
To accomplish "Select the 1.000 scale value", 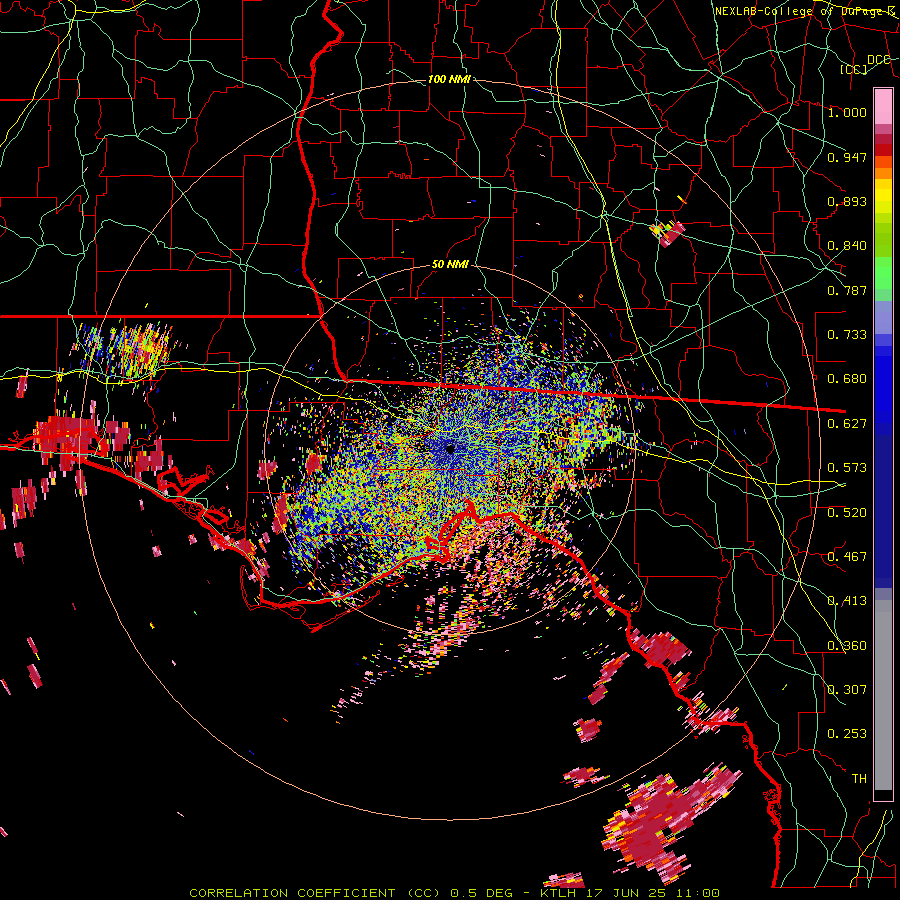I will pos(847,112).
